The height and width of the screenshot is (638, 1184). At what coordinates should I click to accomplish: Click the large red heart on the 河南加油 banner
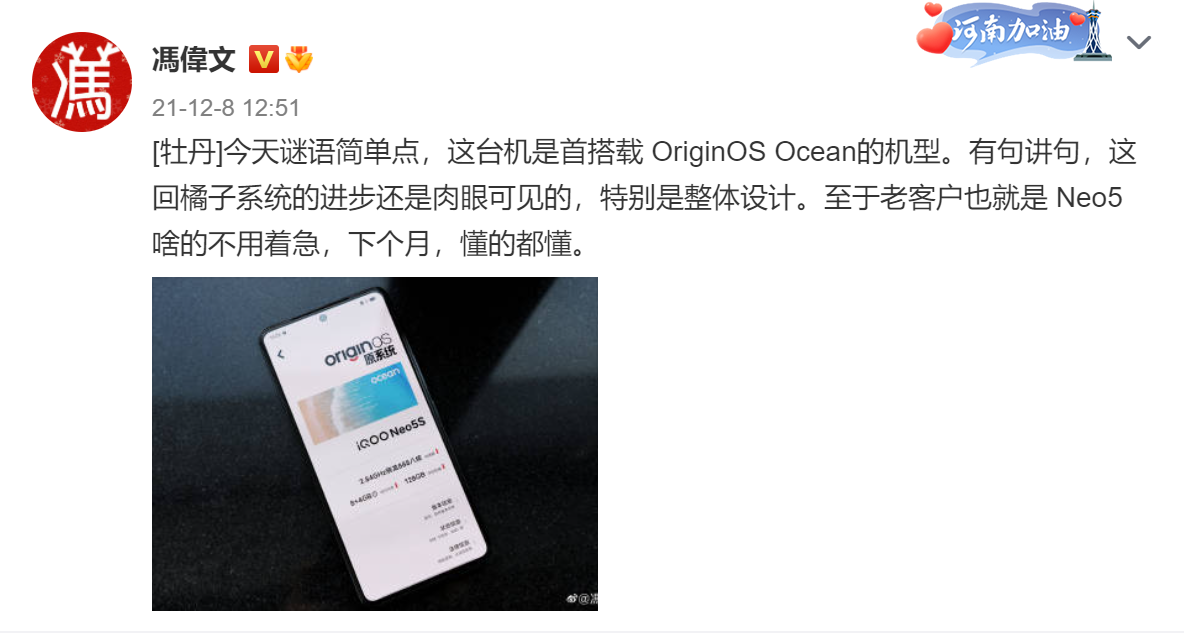pyautogui.click(x=935, y=37)
